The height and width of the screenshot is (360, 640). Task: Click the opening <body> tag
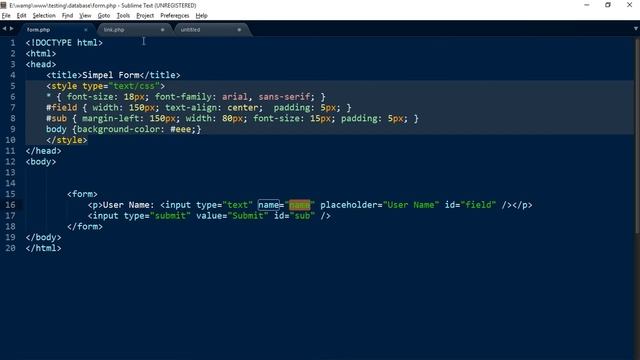(41, 162)
